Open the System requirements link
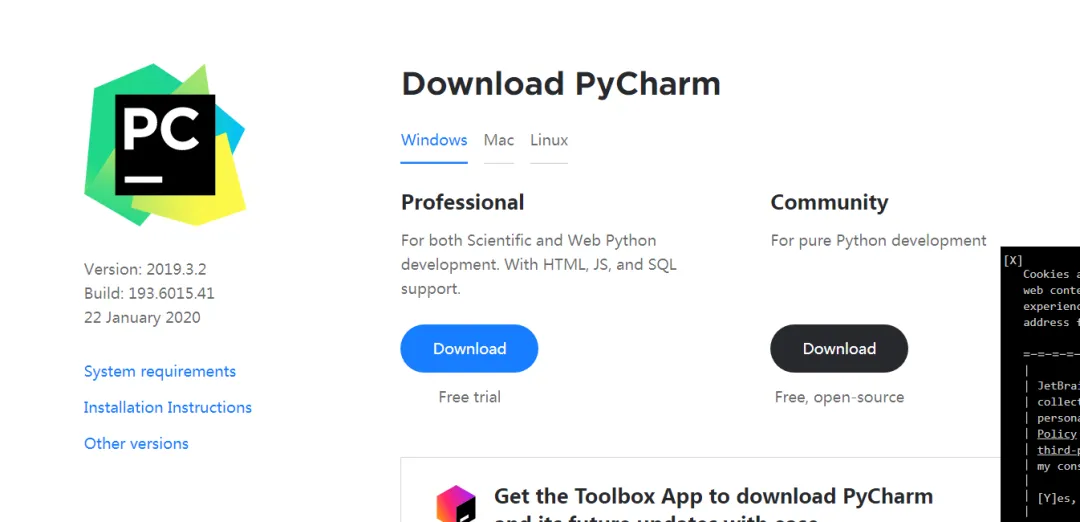 [x=160, y=372]
